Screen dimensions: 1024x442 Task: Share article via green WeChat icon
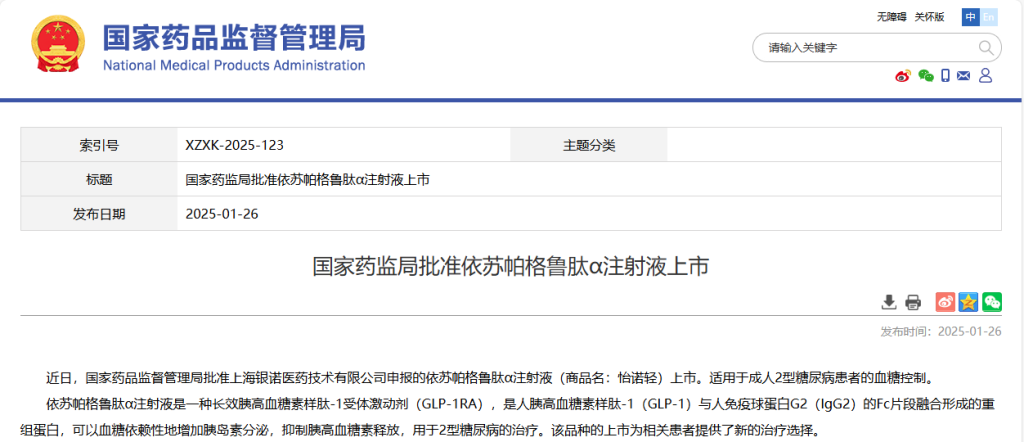click(992, 302)
